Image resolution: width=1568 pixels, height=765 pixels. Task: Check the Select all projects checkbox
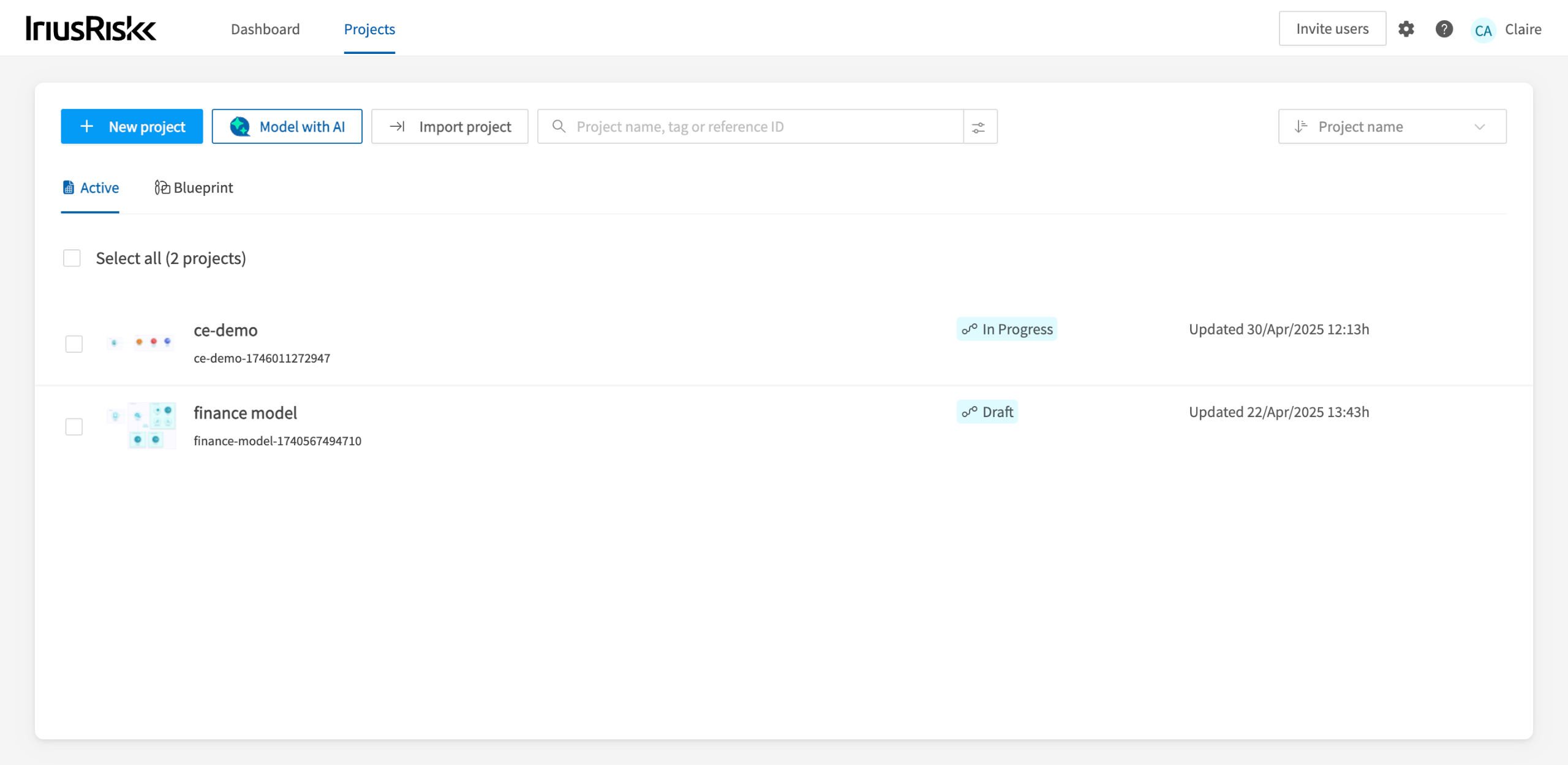(x=72, y=258)
